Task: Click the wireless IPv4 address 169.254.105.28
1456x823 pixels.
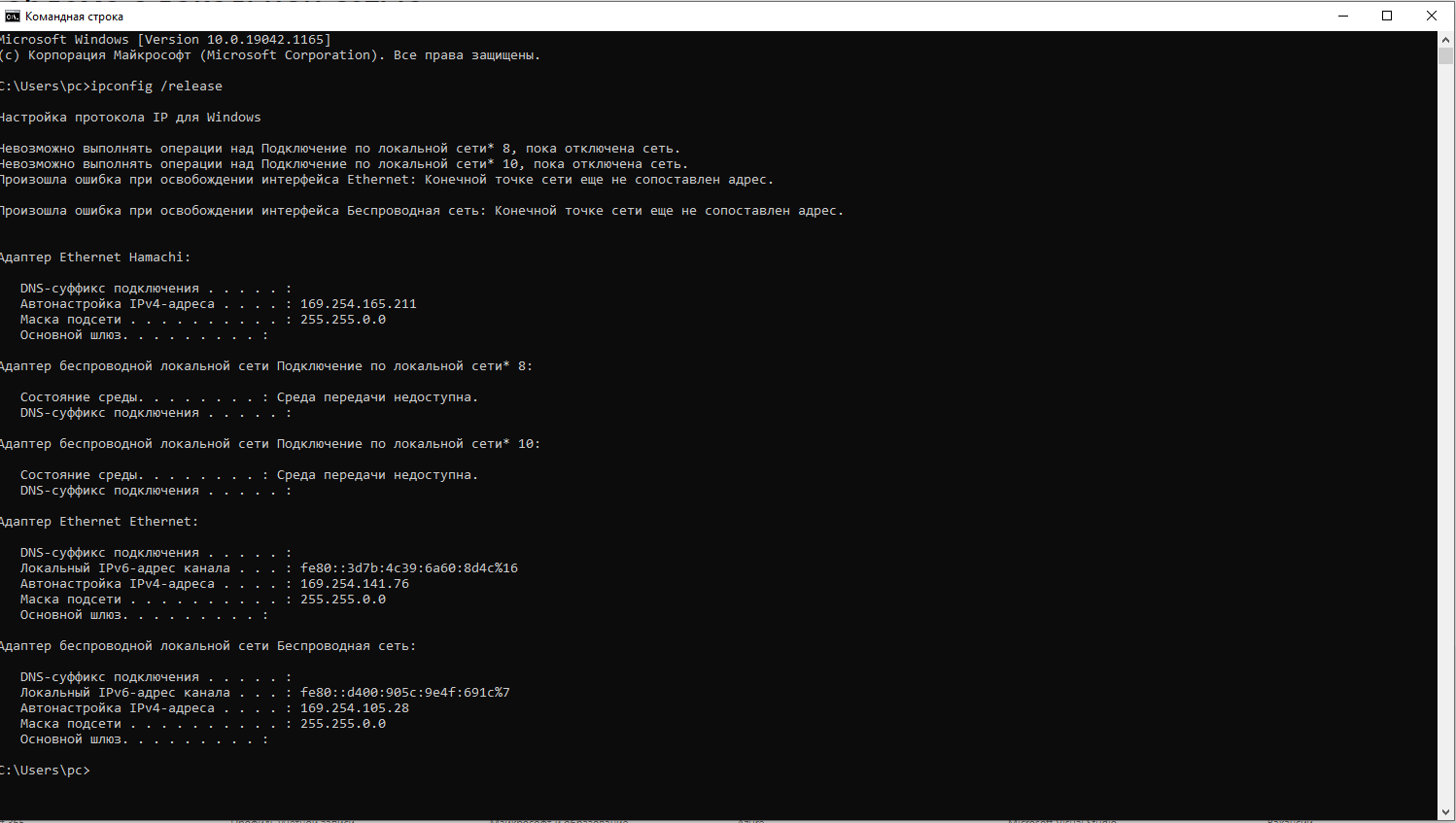Action: coord(355,708)
